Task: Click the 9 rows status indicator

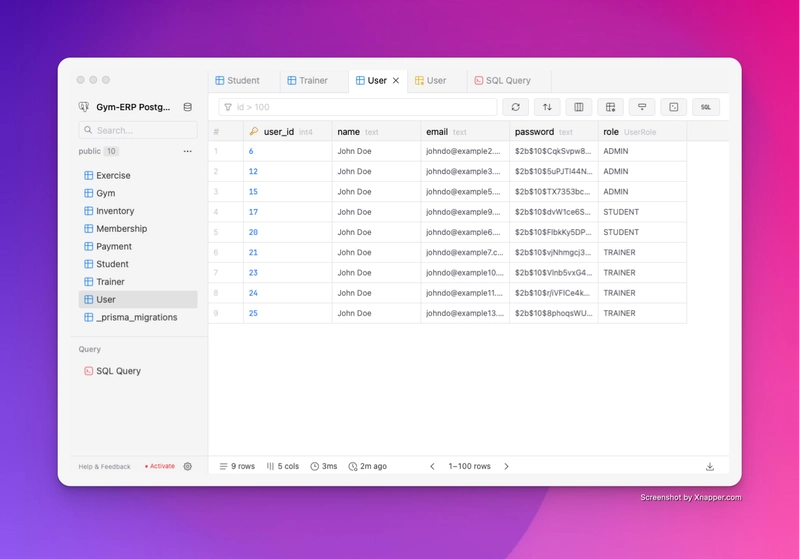Action: [x=237, y=466]
